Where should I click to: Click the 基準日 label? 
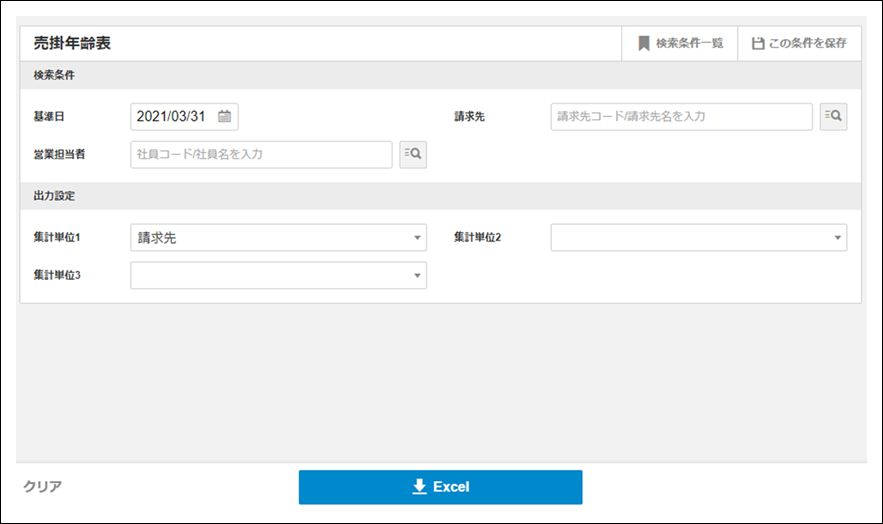(x=49, y=117)
